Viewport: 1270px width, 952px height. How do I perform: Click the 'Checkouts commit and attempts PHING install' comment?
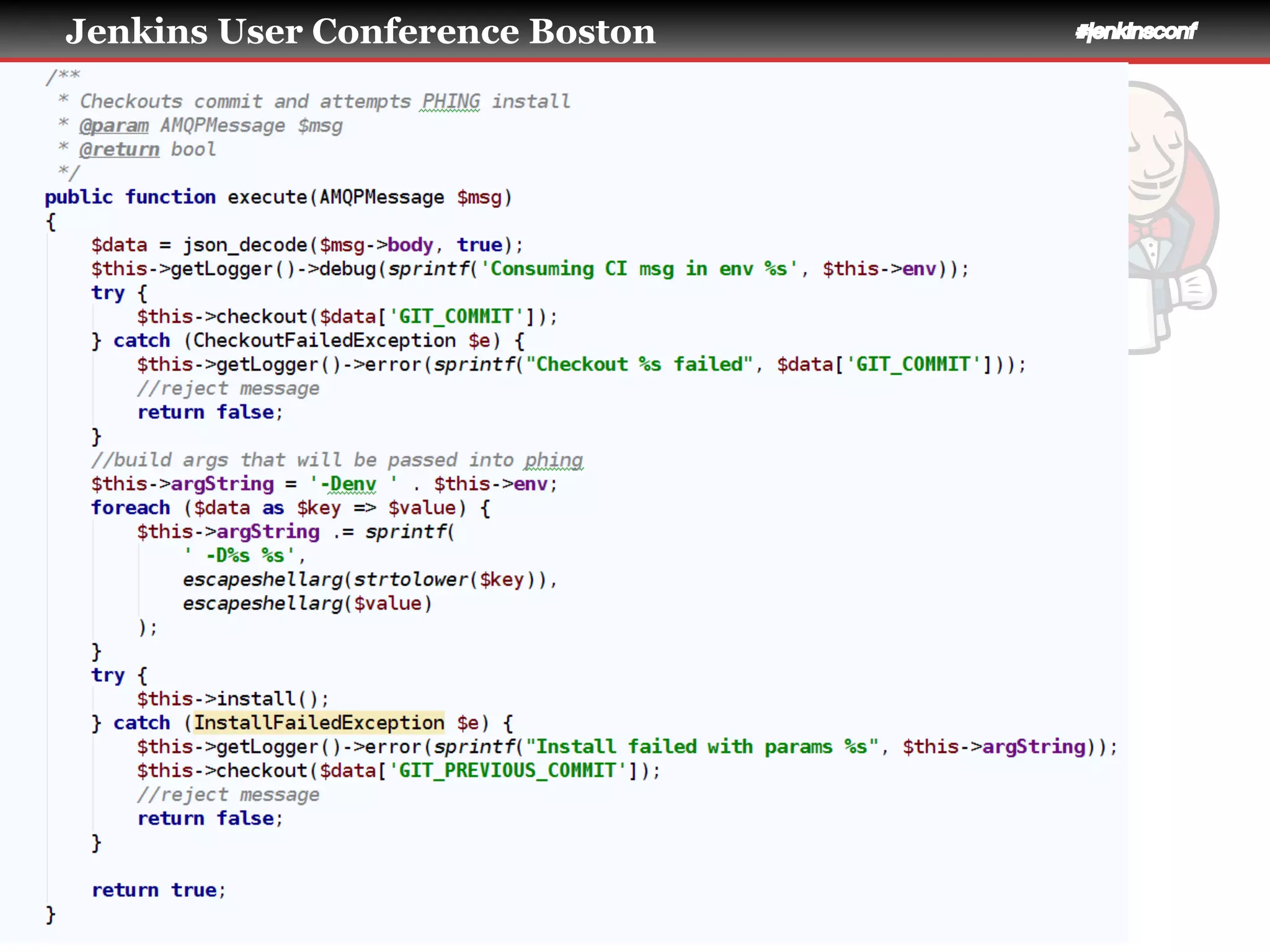click(325, 101)
